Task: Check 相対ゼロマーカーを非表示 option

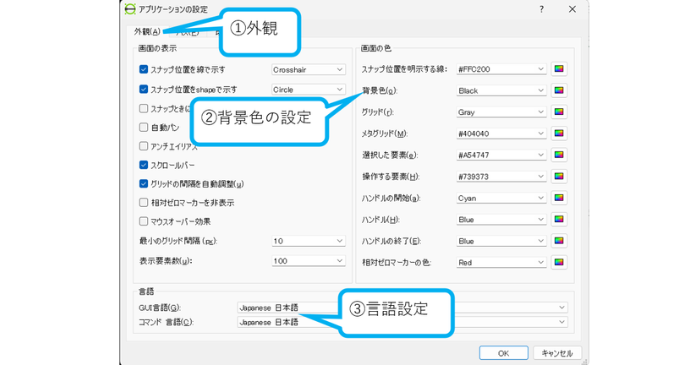Action: coord(143,203)
